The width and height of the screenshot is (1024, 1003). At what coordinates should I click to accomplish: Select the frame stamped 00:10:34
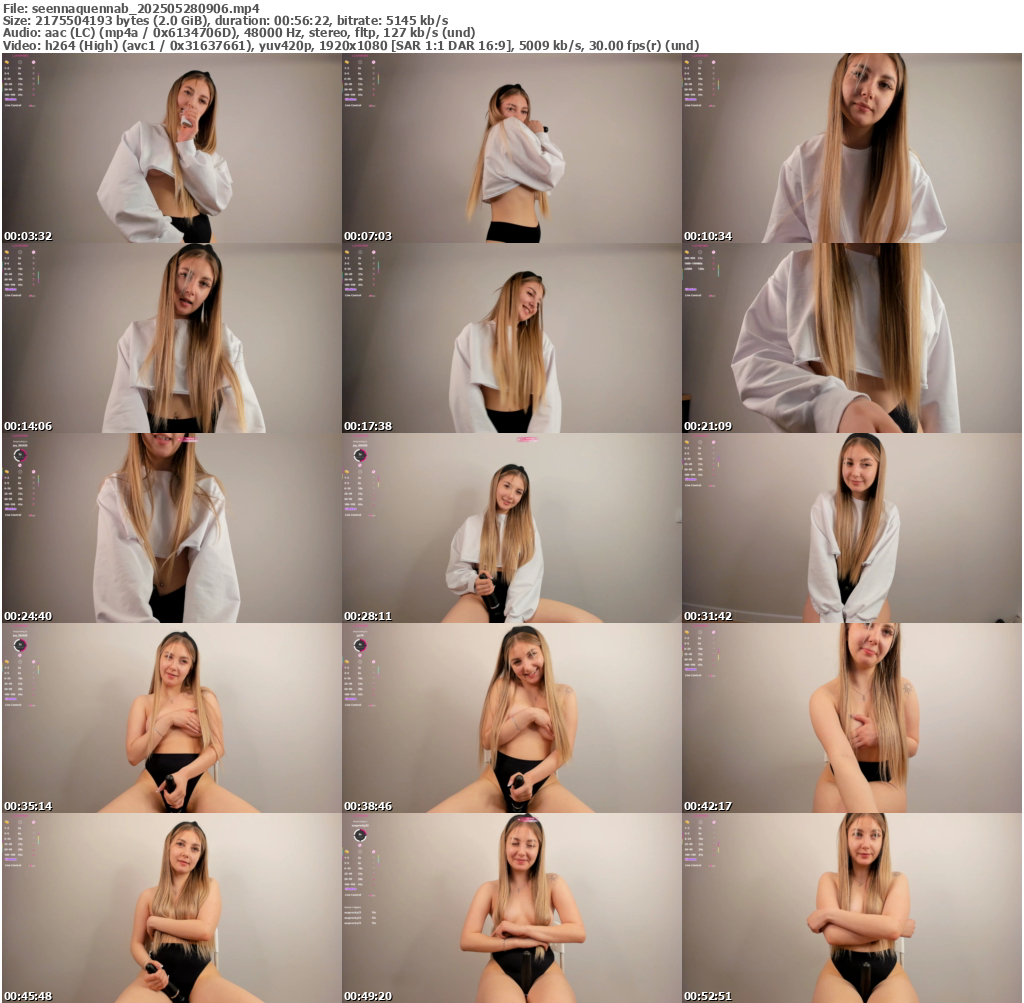pyautogui.click(x=852, y=148)
